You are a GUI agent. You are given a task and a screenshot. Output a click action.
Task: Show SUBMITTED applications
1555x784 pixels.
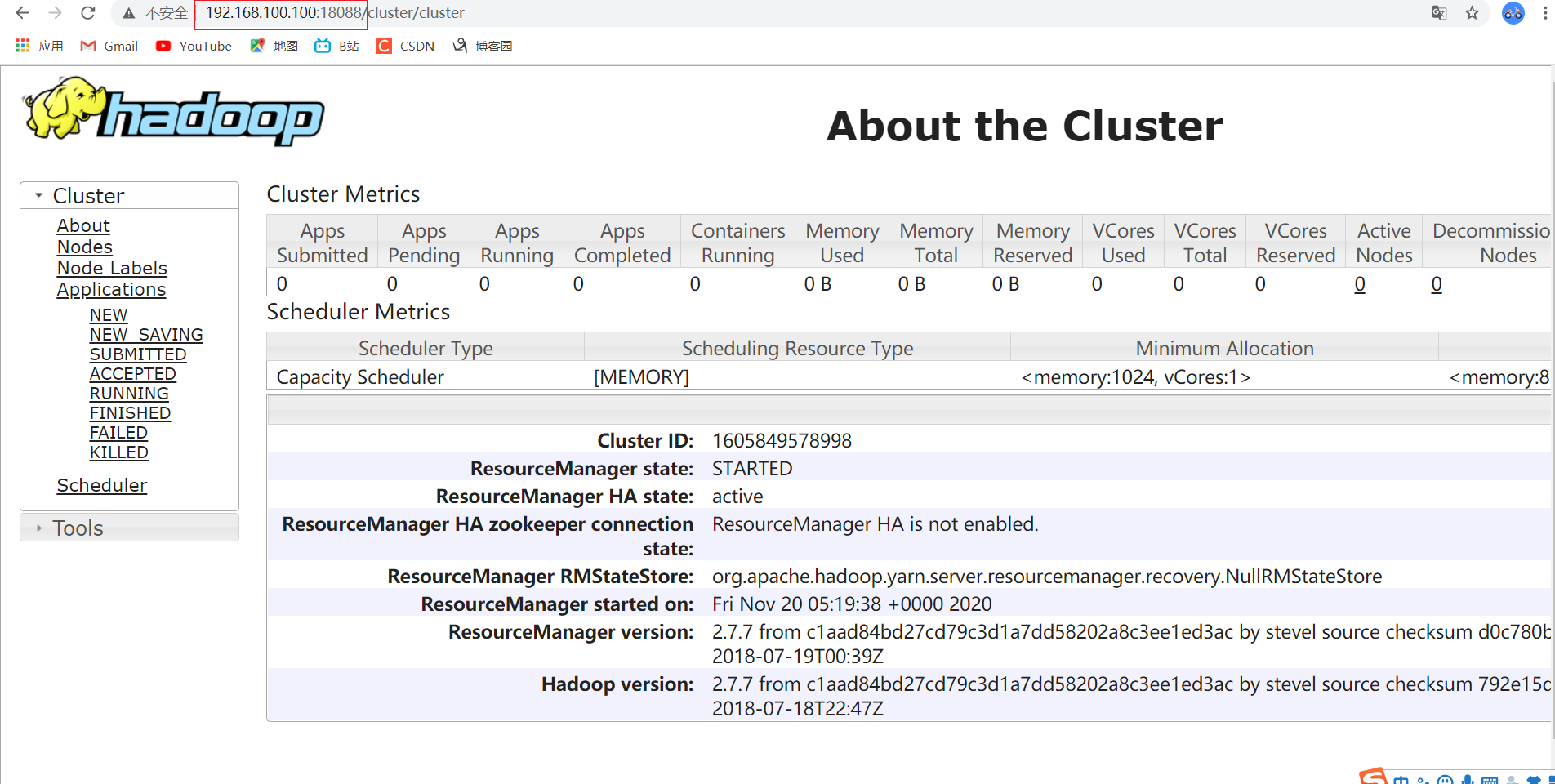click(x=138, y=354)
